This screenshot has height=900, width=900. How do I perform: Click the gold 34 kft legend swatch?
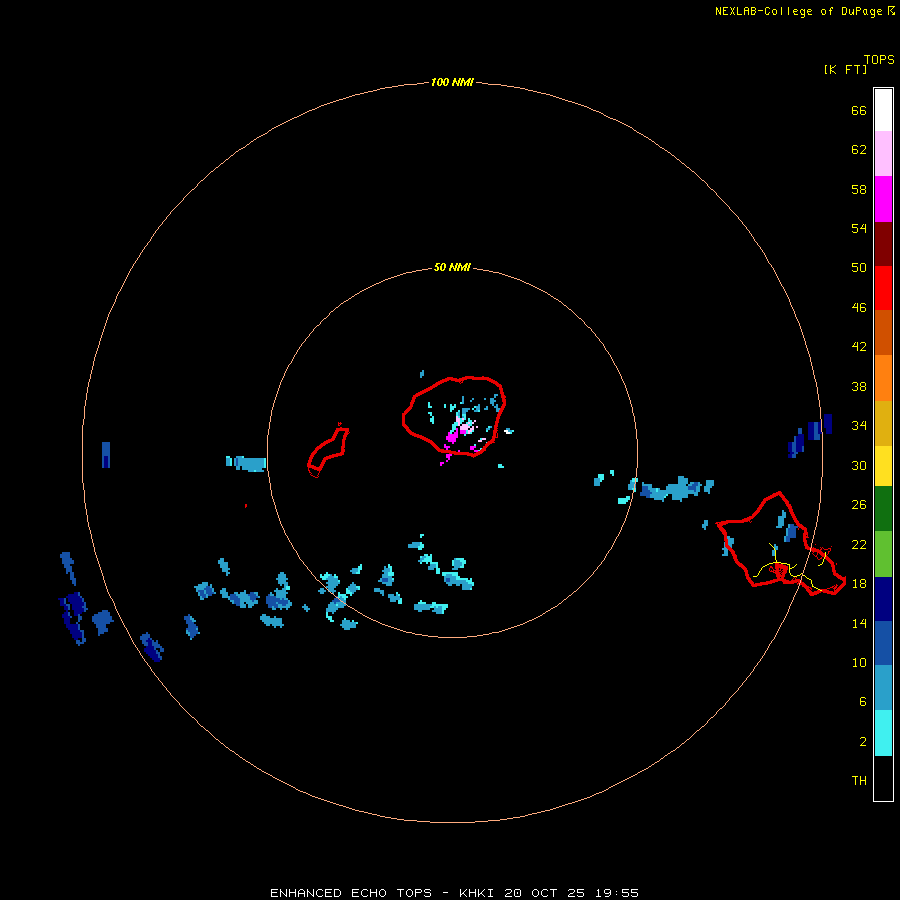click(883, 423)
